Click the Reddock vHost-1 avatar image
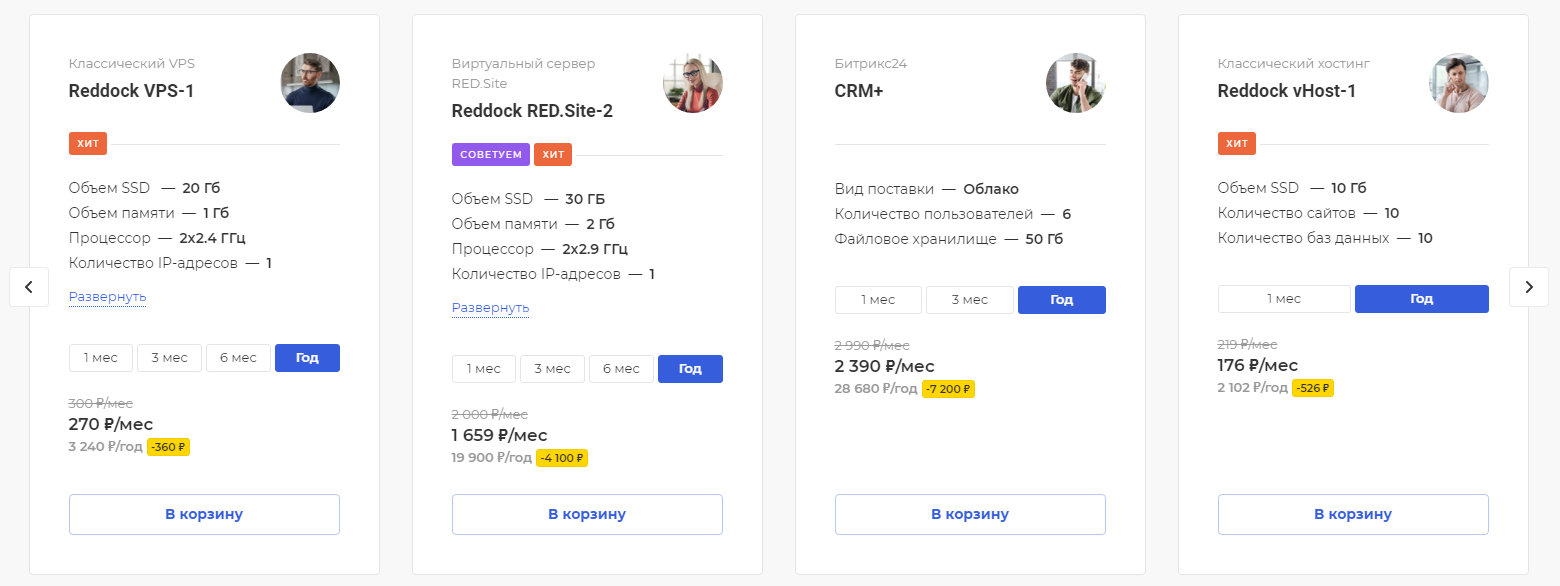Screen dimensions: 1560x586 (x=1459, y=83)
